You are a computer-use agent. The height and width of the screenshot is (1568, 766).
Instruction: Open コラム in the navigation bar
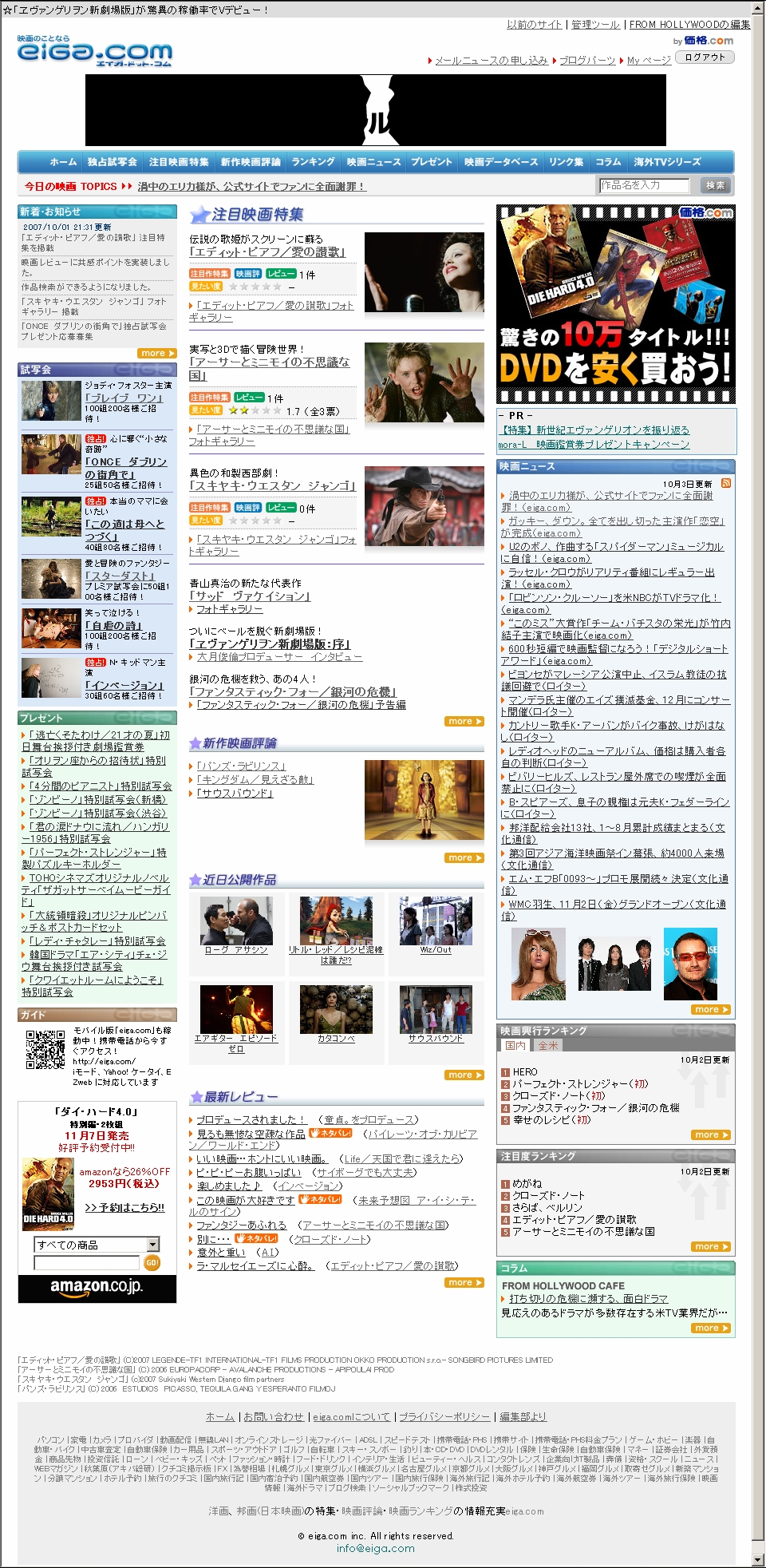(x=608, y=162)
